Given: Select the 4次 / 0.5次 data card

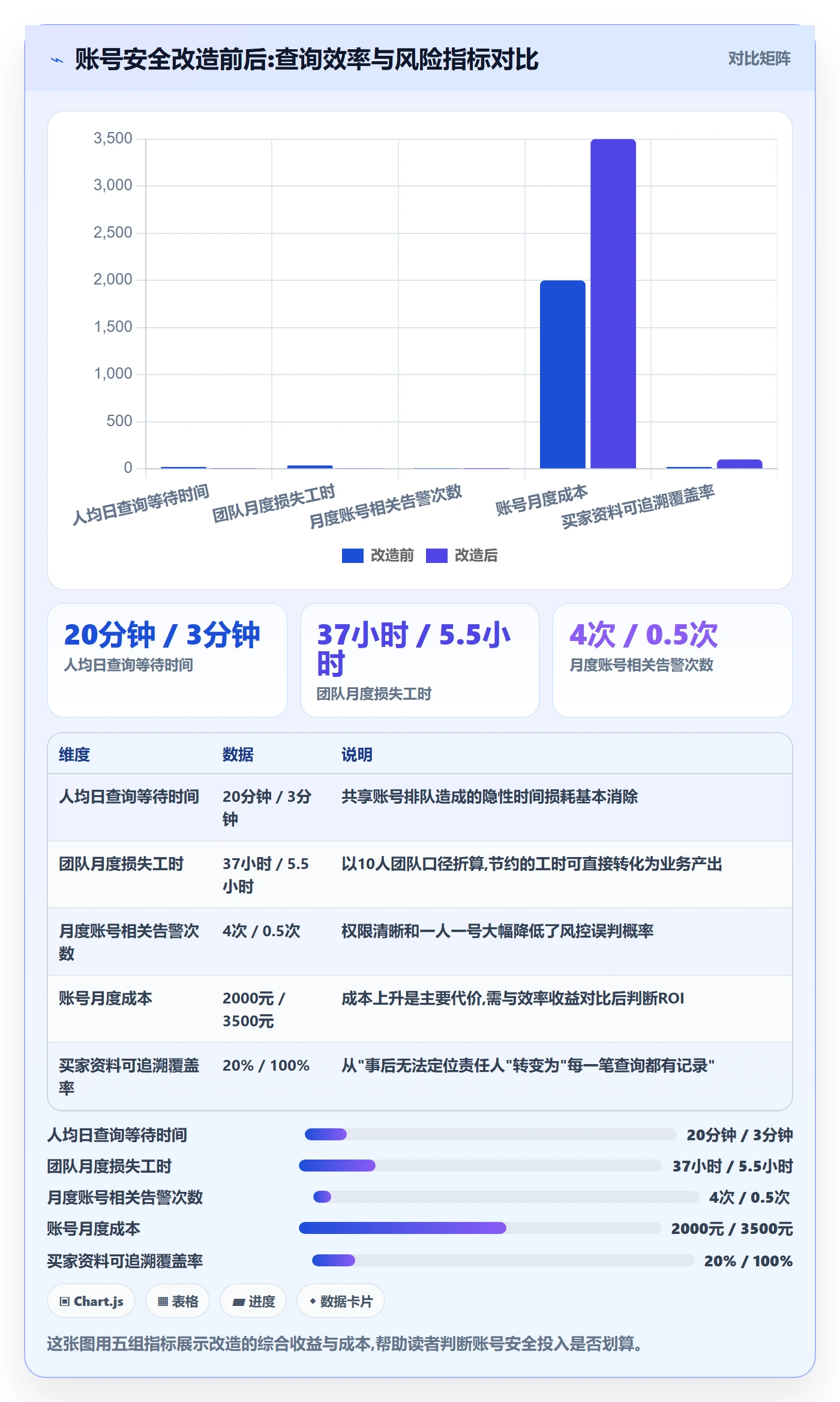Looking at the screenshot, I should 672,660.
